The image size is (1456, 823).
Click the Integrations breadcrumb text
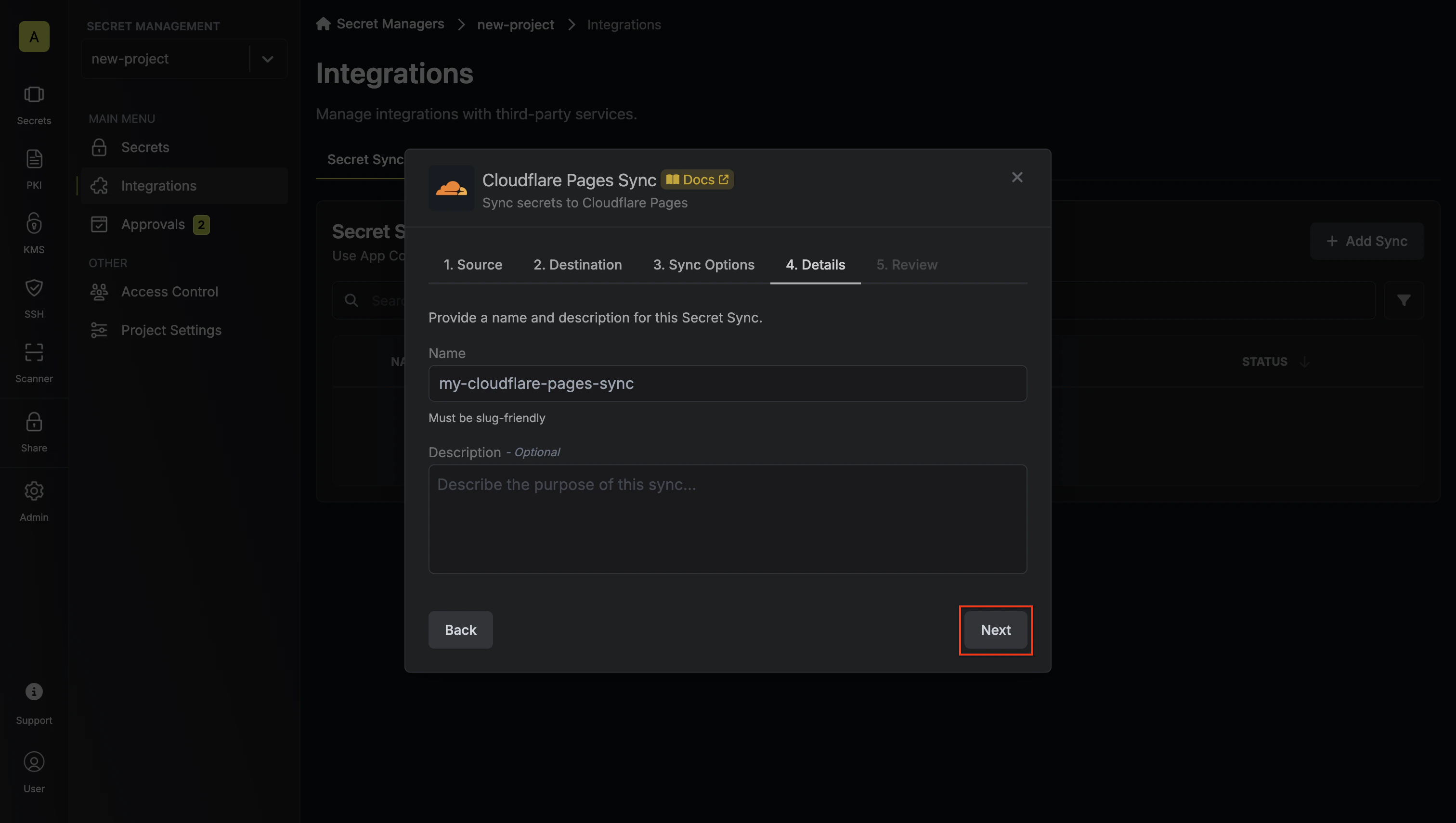(624, 25)
